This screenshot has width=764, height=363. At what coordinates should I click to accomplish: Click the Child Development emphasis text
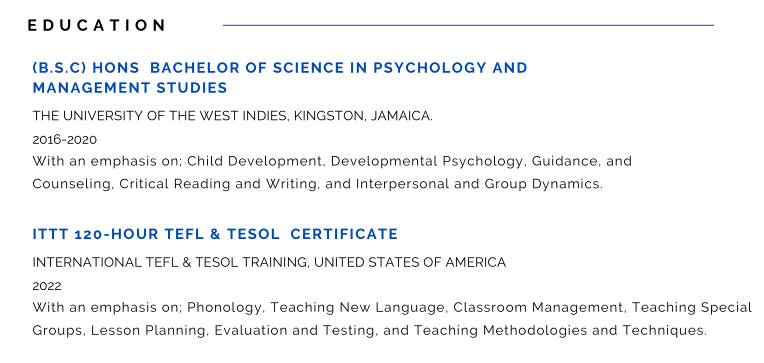click(254, 161)
